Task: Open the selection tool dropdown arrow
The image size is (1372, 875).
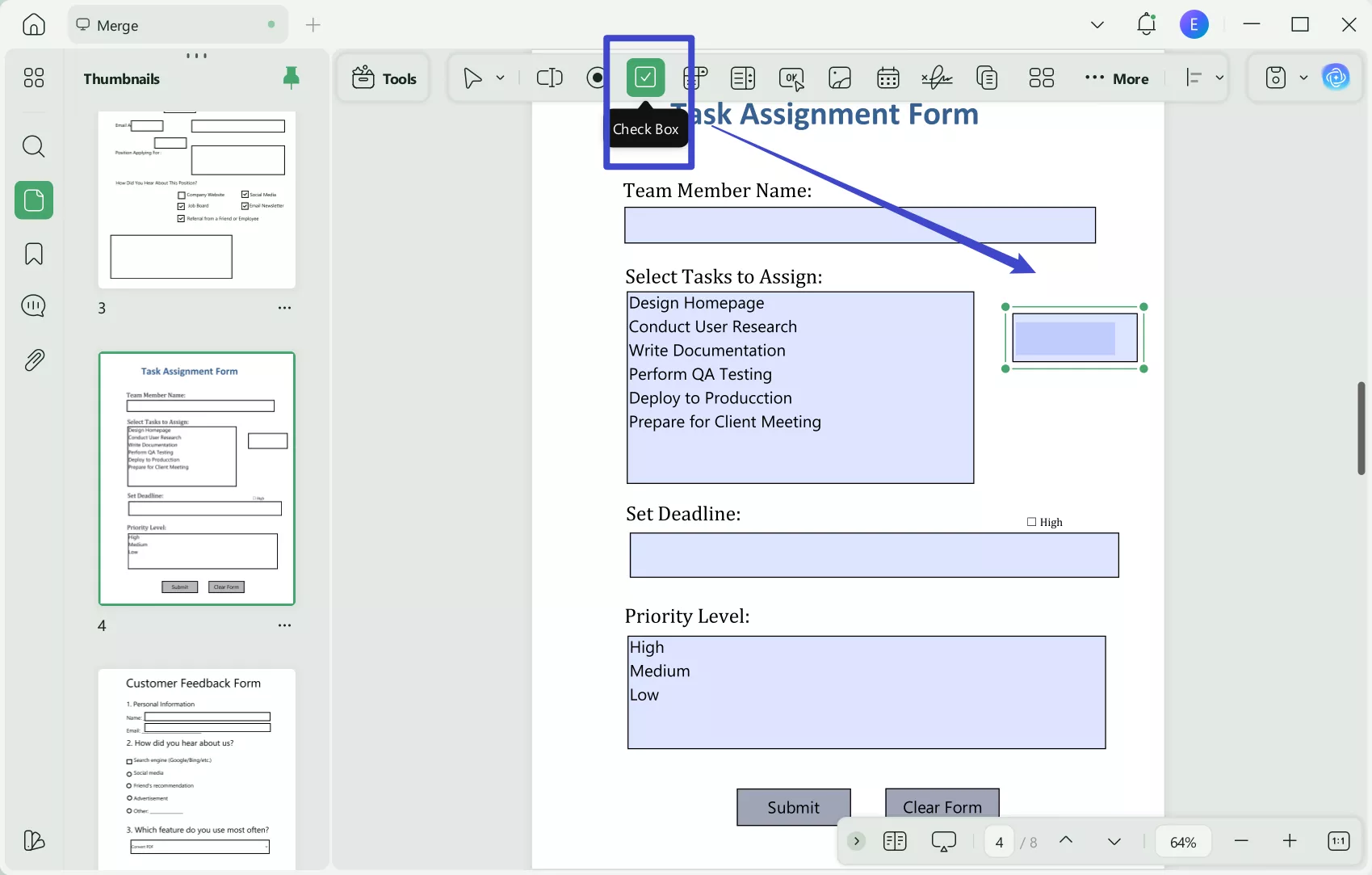Action: pyautogui.click(x=500, y=78)
